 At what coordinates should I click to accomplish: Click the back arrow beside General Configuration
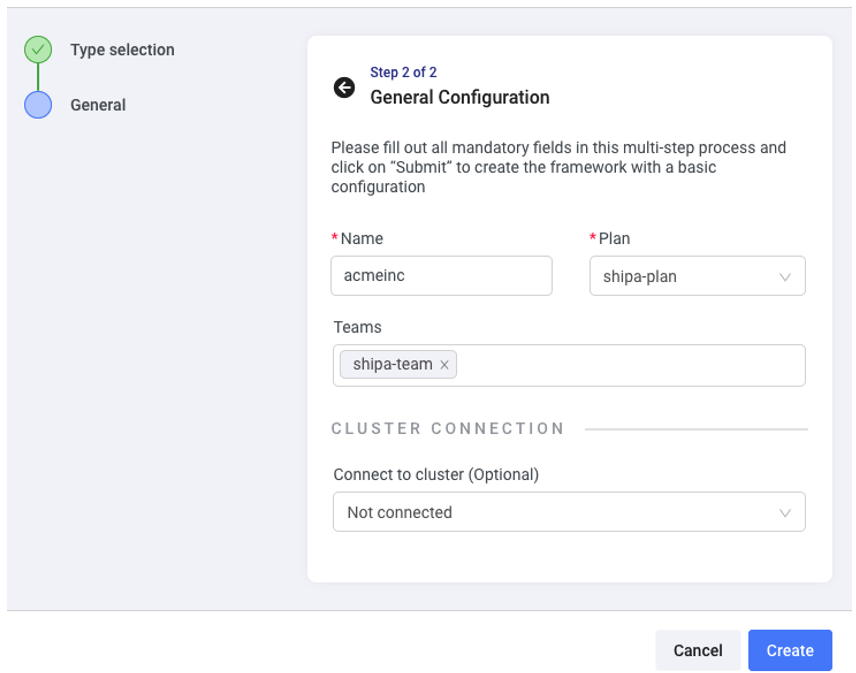coord(344,88)
